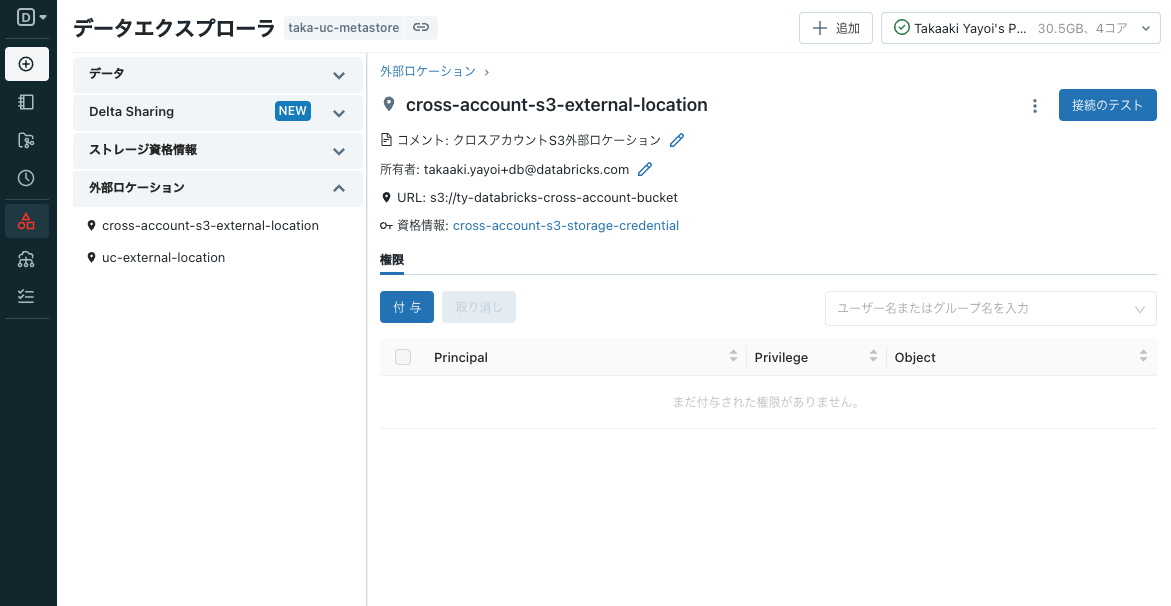Edit the comment with the pencil icon
This screenshot has width=1171, height=606.
pyautogui.click(x=677, y=140)
